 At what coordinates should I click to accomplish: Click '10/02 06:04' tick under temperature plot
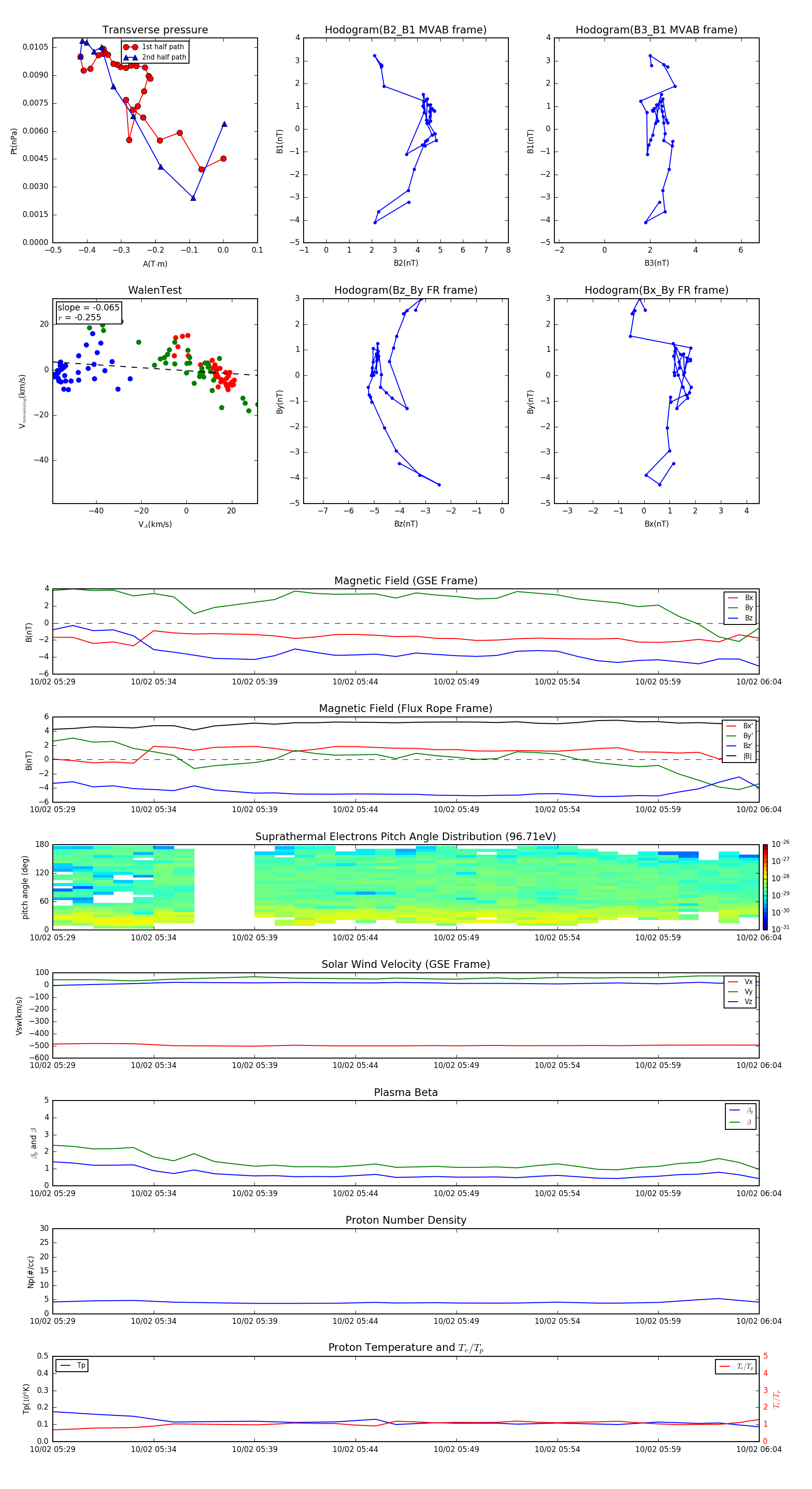click(x=759, y=1449)
